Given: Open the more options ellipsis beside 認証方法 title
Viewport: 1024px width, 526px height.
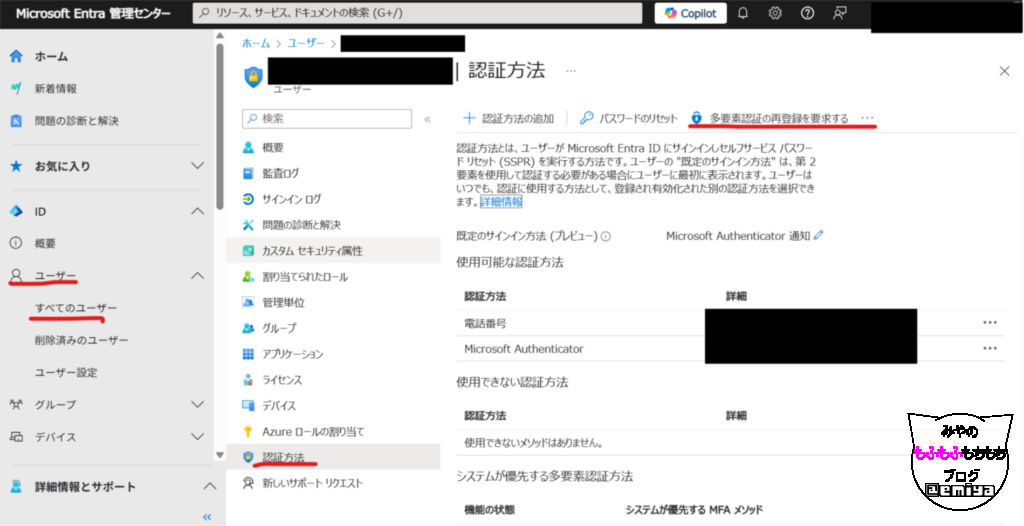Looking at the screenshot, I should click(571, 71).
